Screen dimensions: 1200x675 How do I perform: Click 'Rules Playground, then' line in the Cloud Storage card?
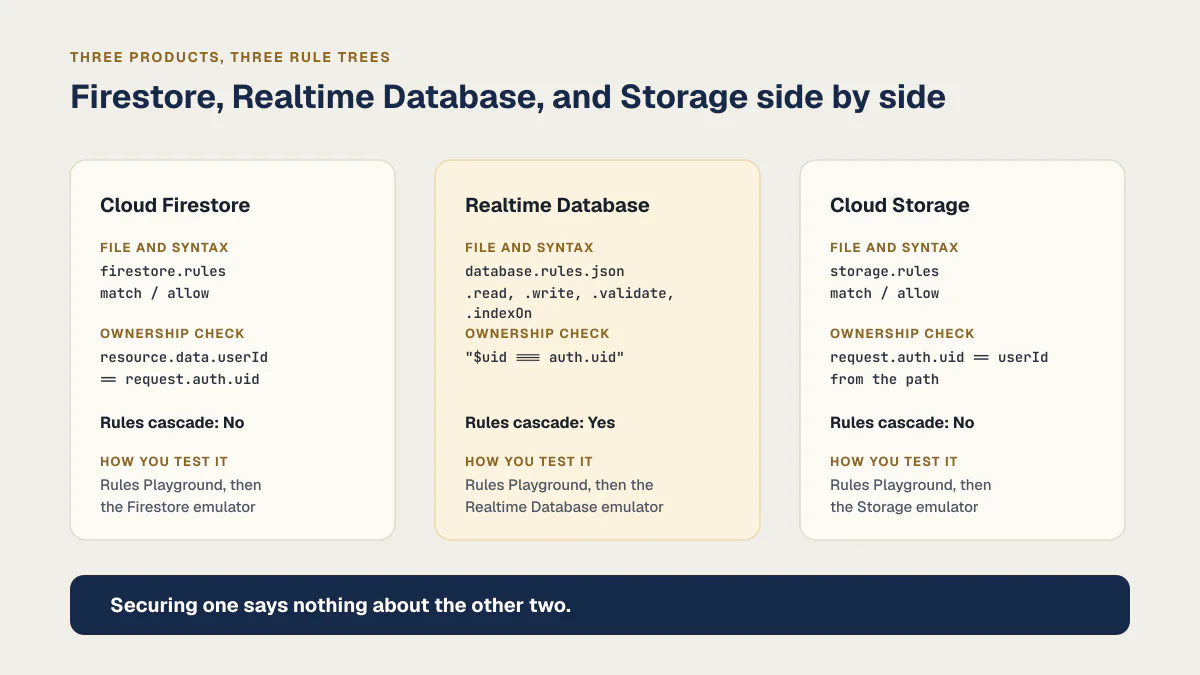pyautogui.click(x=911, y=485)
